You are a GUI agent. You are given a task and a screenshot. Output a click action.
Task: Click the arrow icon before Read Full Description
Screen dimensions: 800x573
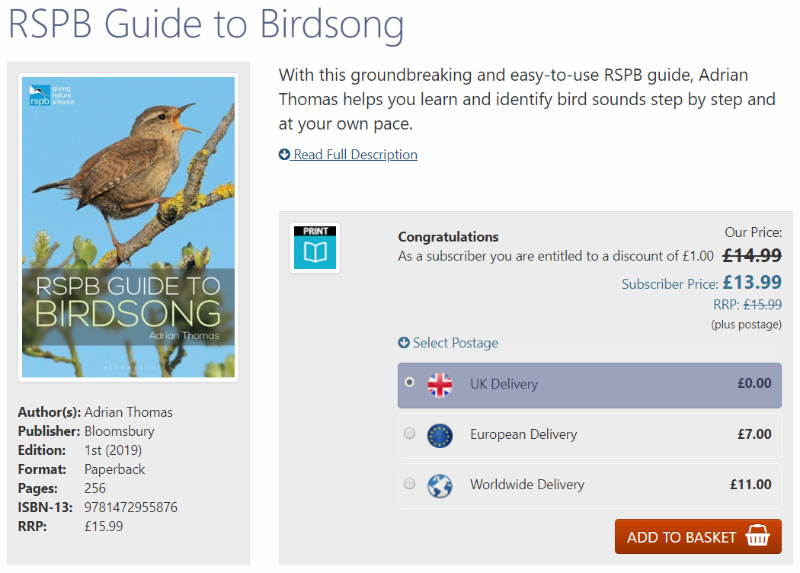click(x=284, y=154)
